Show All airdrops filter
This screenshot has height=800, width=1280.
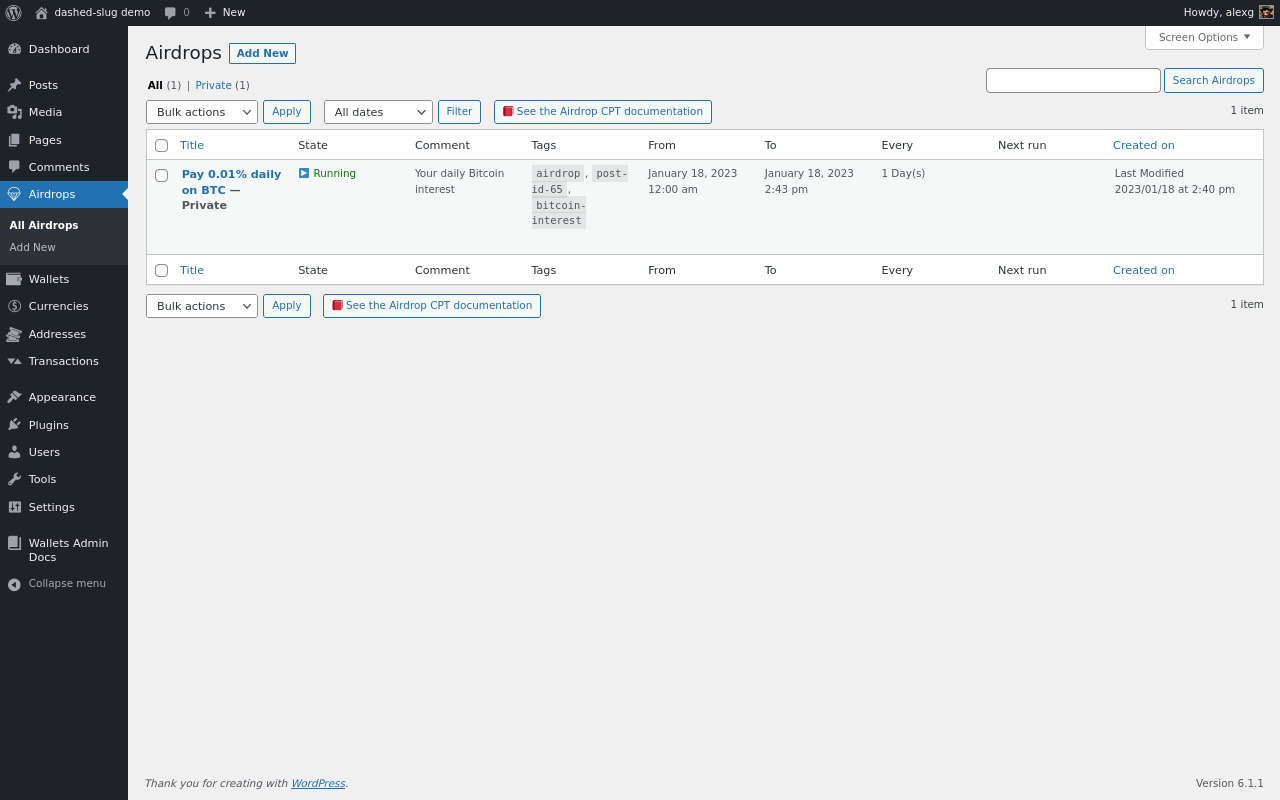[155, 85]
